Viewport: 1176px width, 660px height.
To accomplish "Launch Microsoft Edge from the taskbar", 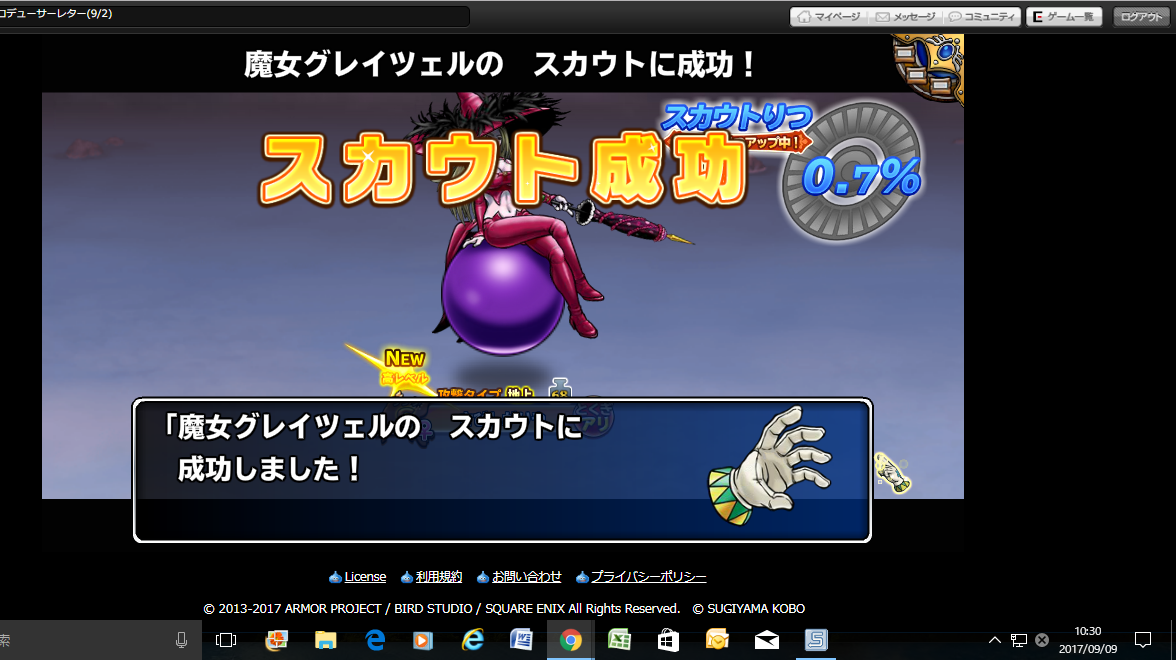I will [375, 640].
